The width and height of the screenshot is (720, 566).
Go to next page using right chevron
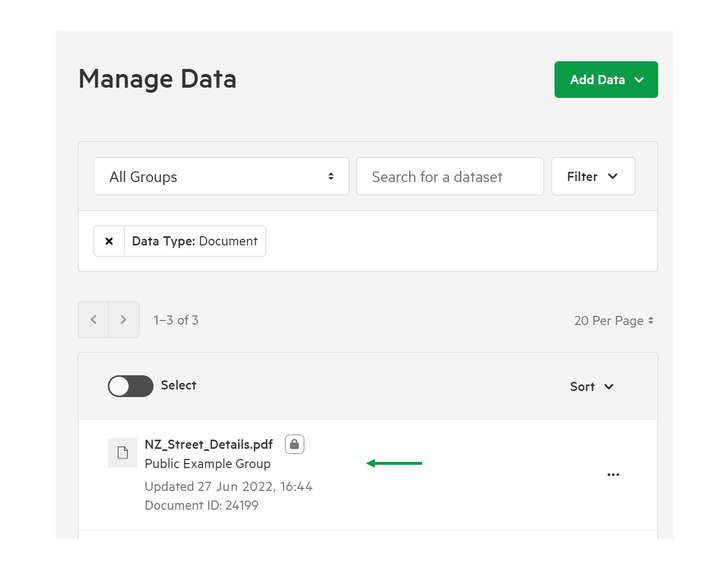coord(124,320)
